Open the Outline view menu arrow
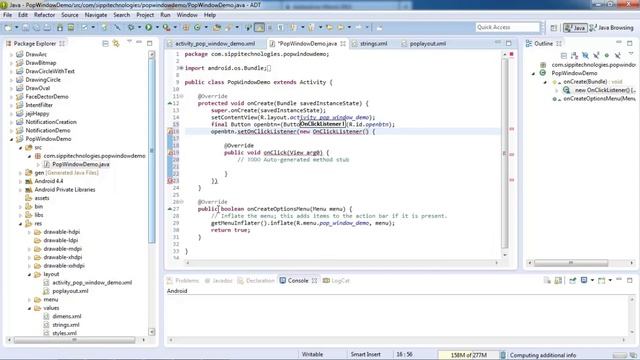Image resolution: width=640 pixels, height=360 pixels. 631,53
